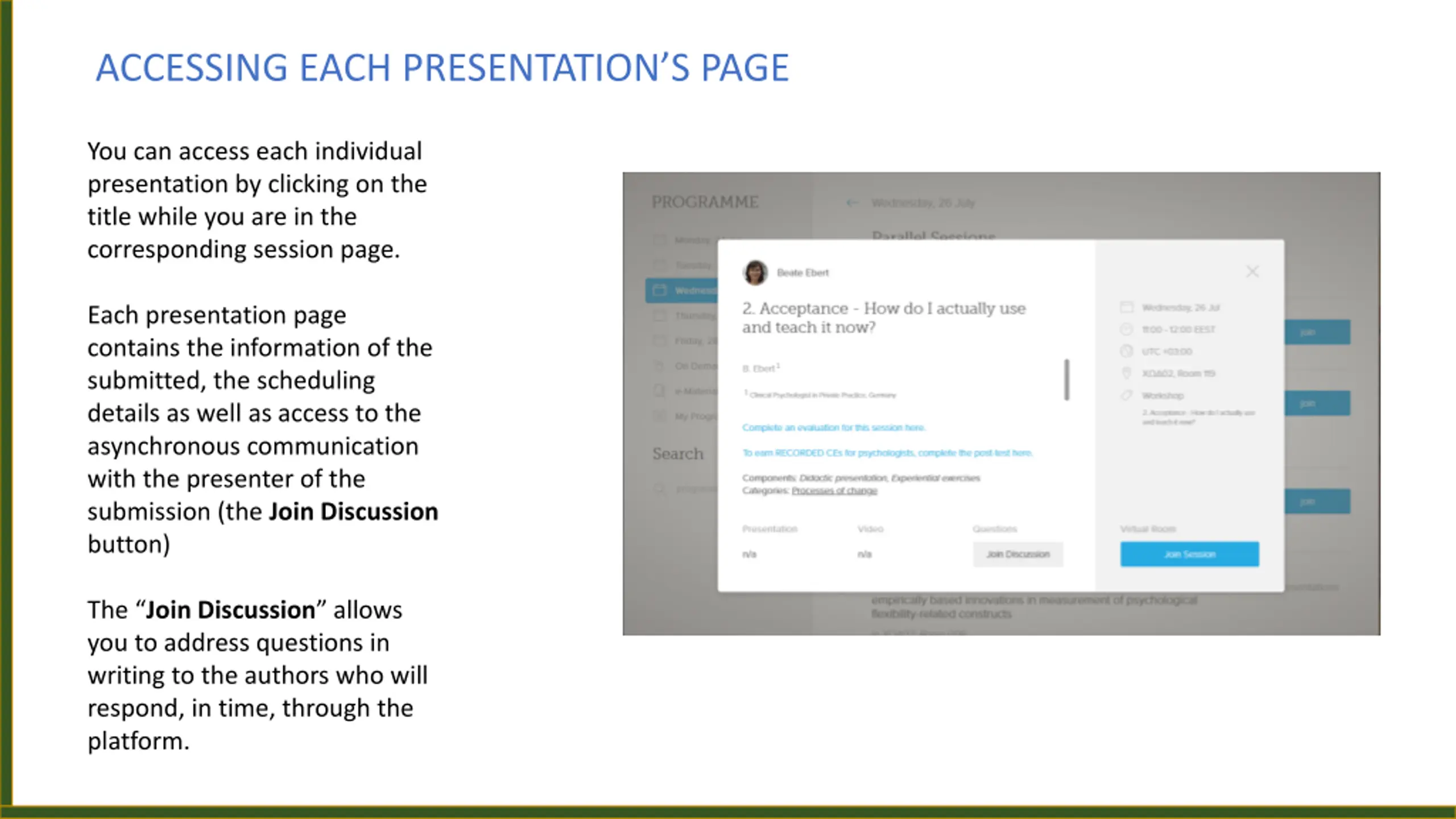Click the blue Join Session button
Image resolution: width=1456 pixels, height=819 pixels.
(1189, 554)
